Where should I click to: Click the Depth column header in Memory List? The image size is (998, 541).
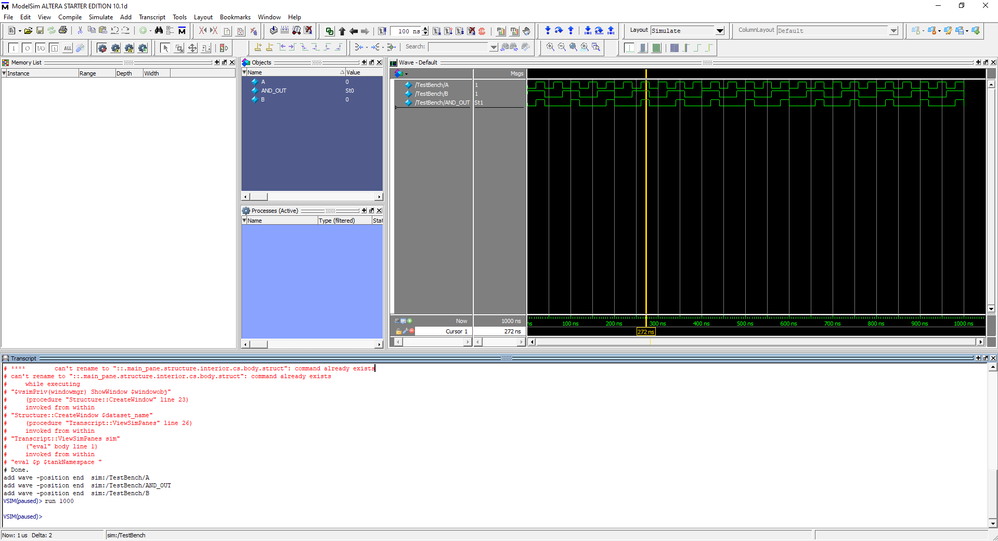pos(125,73)
